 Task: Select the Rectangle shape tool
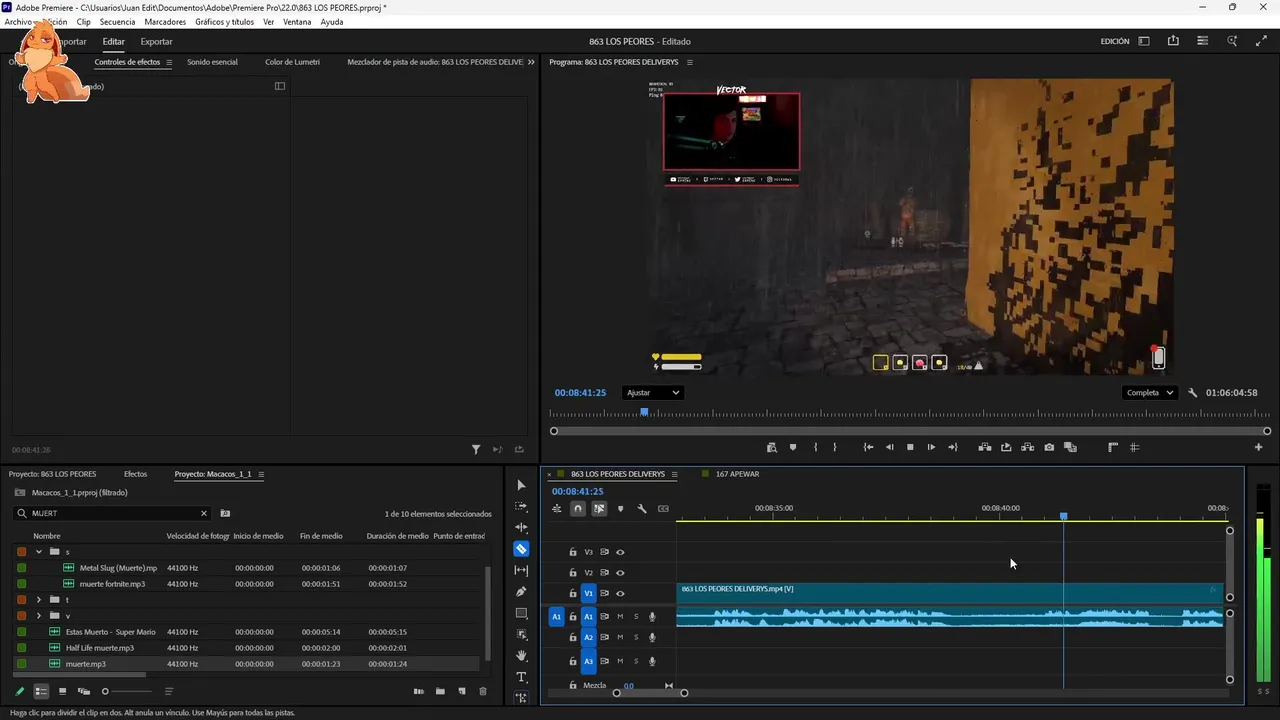pyautogui.click(x=521, y=613)
